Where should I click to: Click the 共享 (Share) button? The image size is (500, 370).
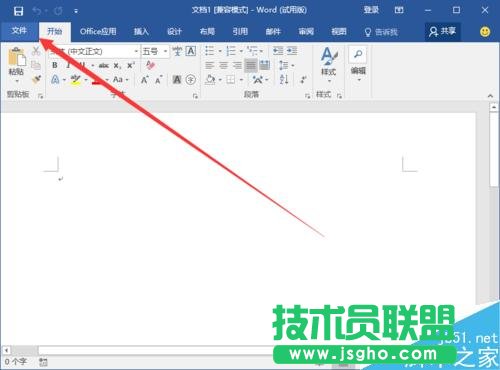[442, 32]
